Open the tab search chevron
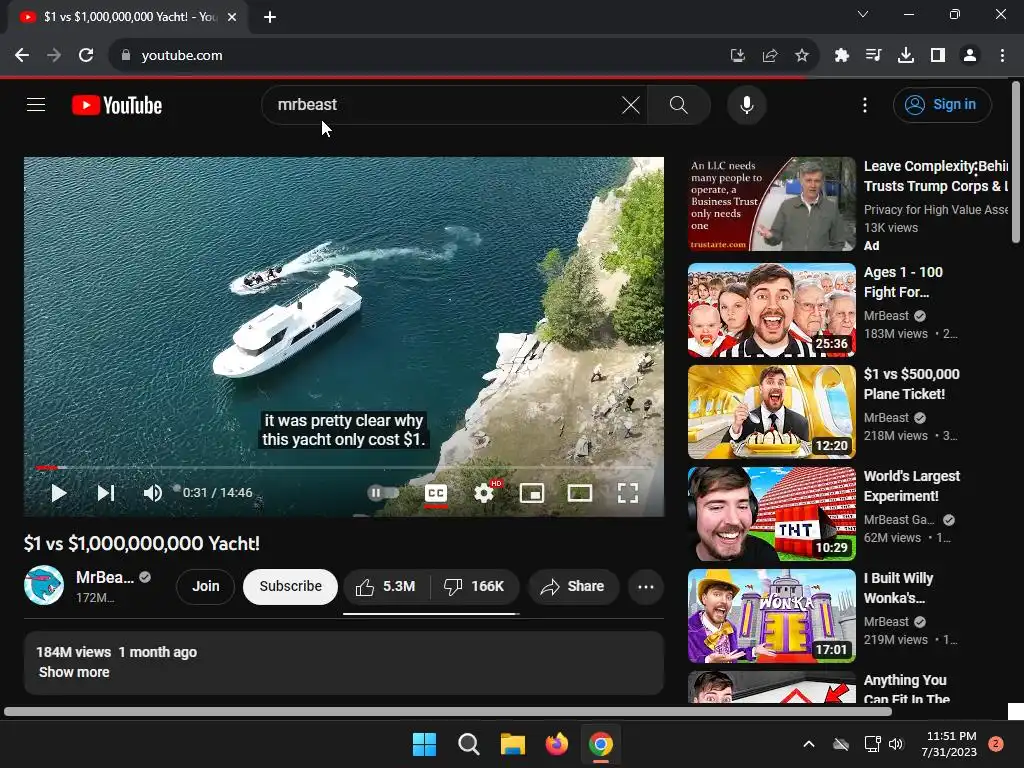Image resolution: width=1024 pixels, height=768 pixels. (x=863, y=14)
